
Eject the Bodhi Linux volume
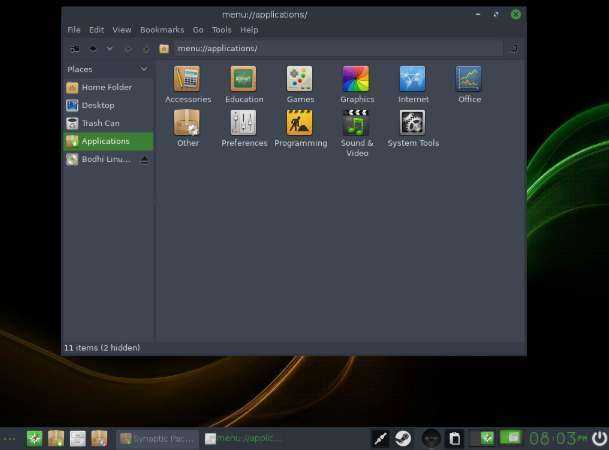144,160
